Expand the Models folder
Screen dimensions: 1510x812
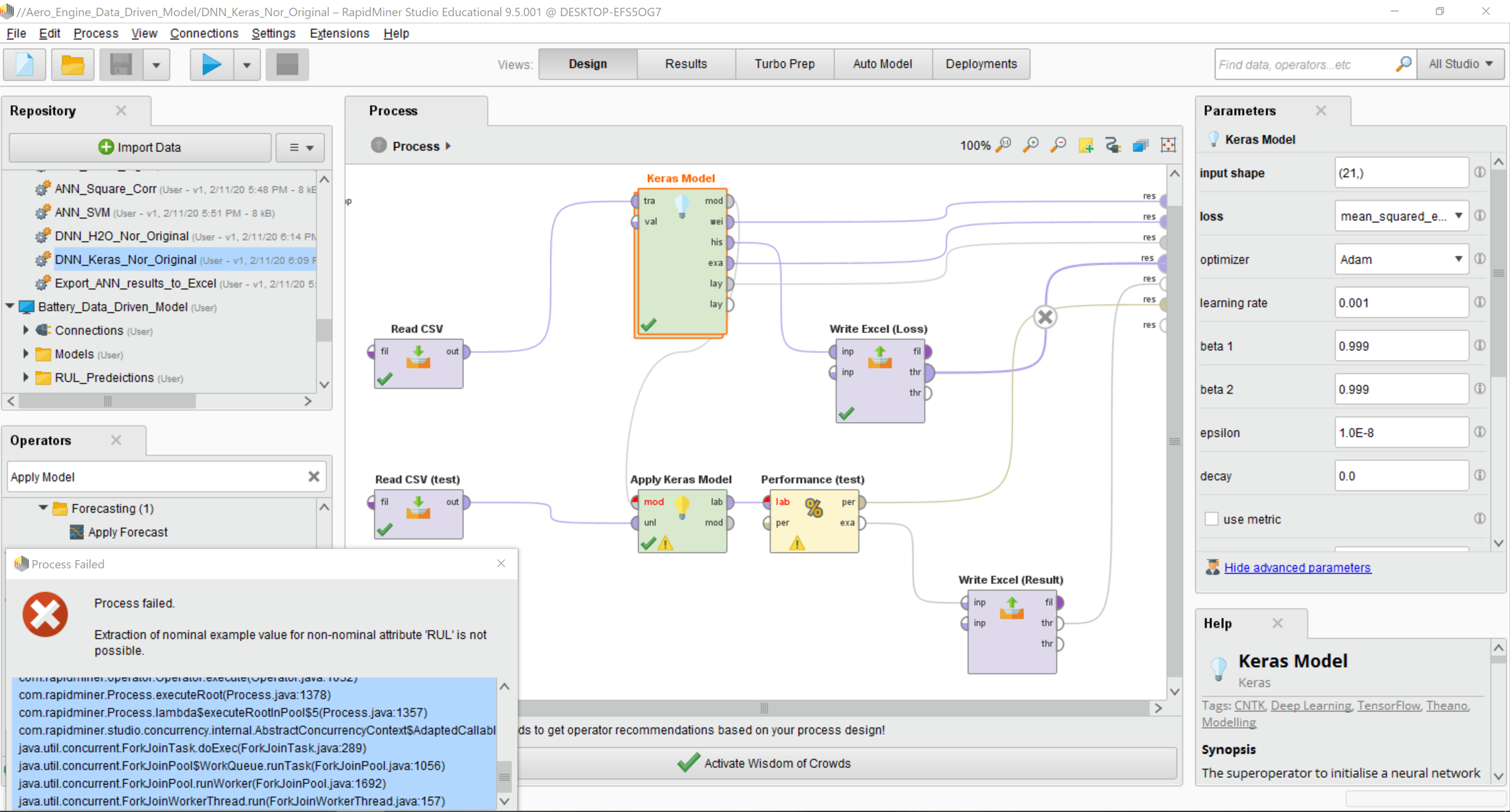[26, 354]
